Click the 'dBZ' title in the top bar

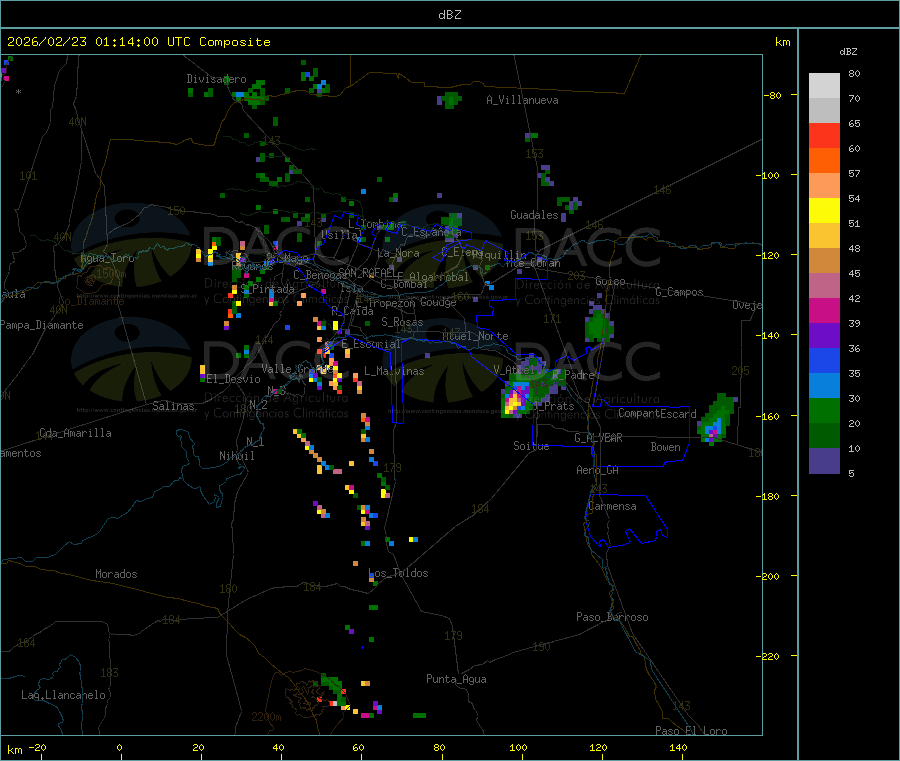pos(449,15)
